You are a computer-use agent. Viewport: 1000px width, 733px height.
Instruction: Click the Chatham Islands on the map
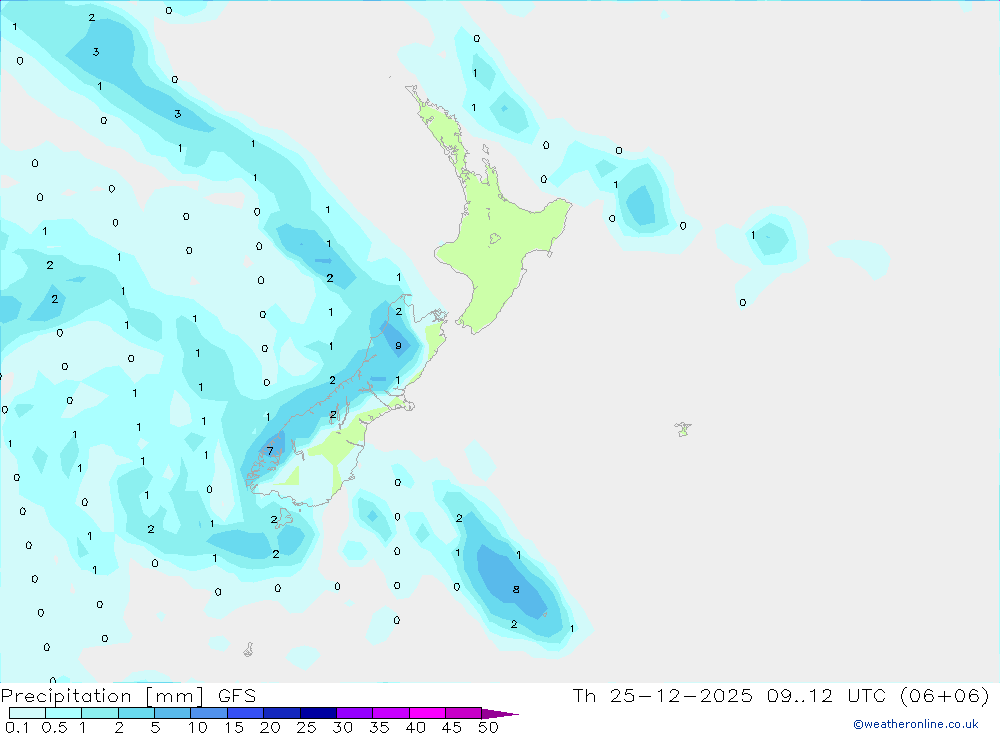coord(683,429)
